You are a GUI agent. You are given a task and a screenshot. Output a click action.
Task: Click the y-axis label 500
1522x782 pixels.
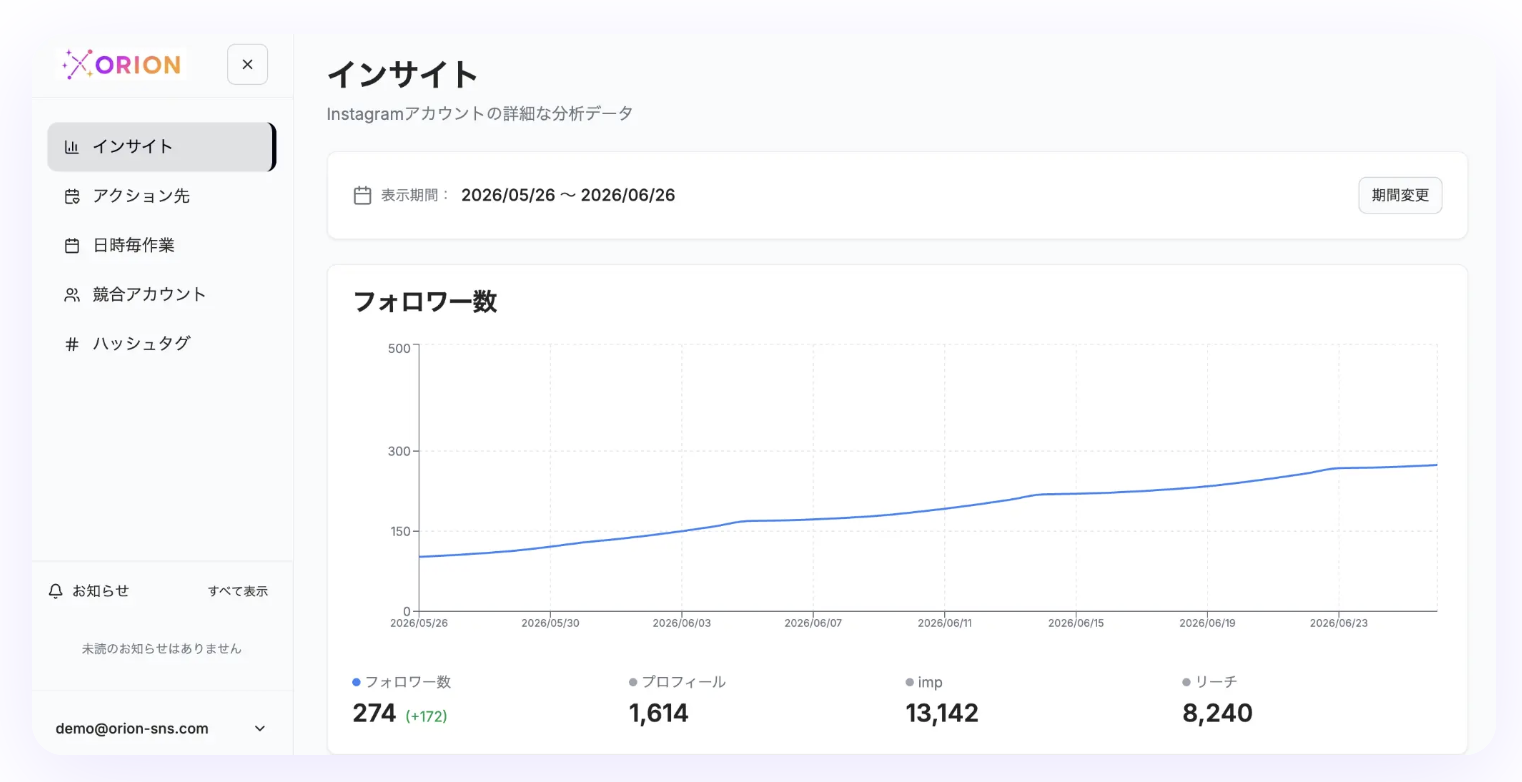pos(399,348)
